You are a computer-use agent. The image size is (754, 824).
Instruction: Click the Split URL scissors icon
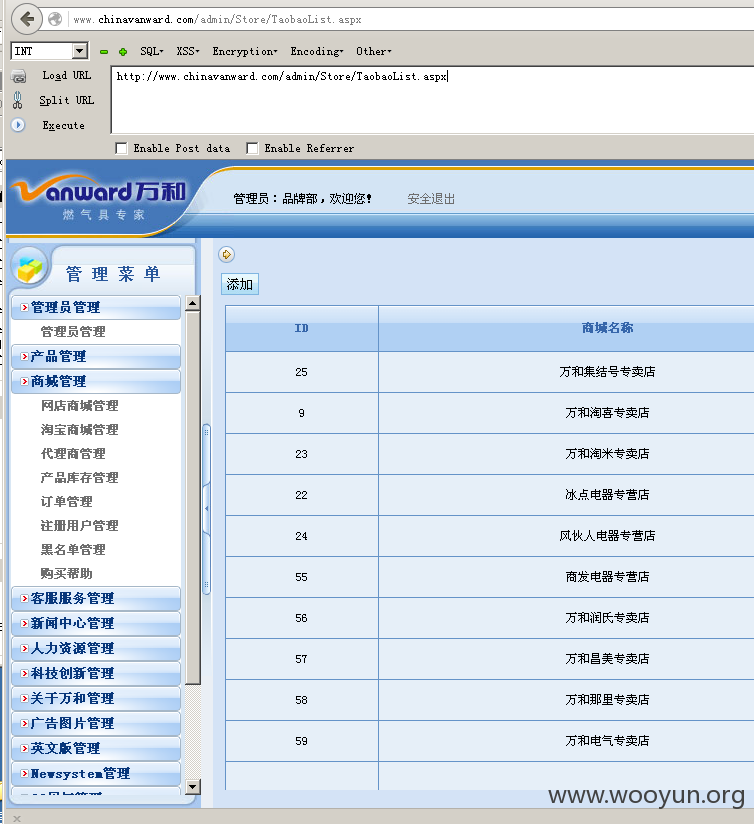click(x=17, y=100)
